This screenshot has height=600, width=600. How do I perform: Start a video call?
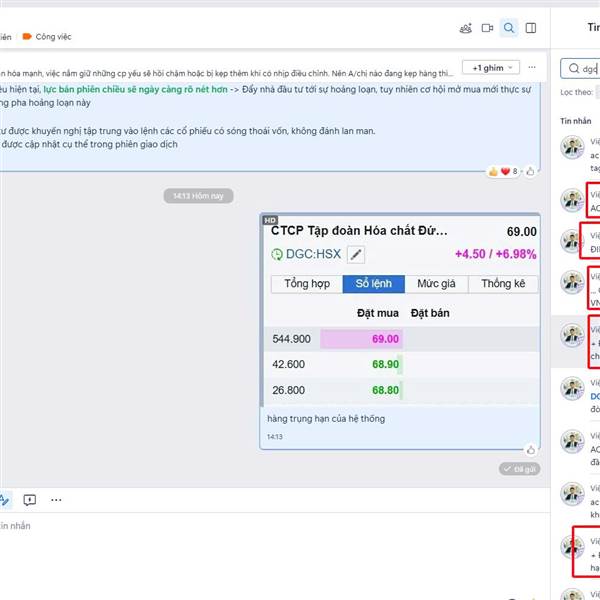tap(487, 28)
